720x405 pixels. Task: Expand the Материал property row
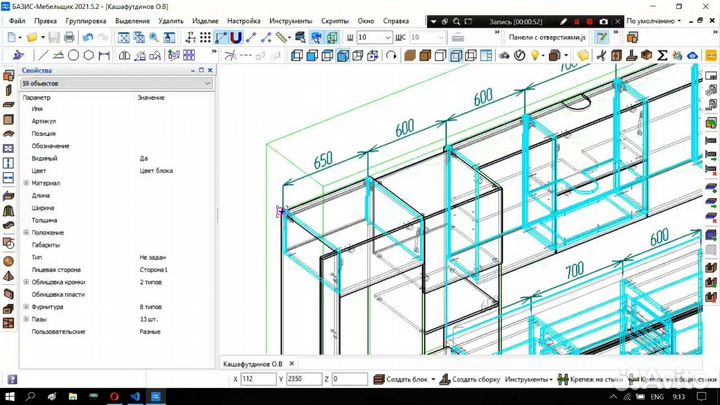[26, 183]
